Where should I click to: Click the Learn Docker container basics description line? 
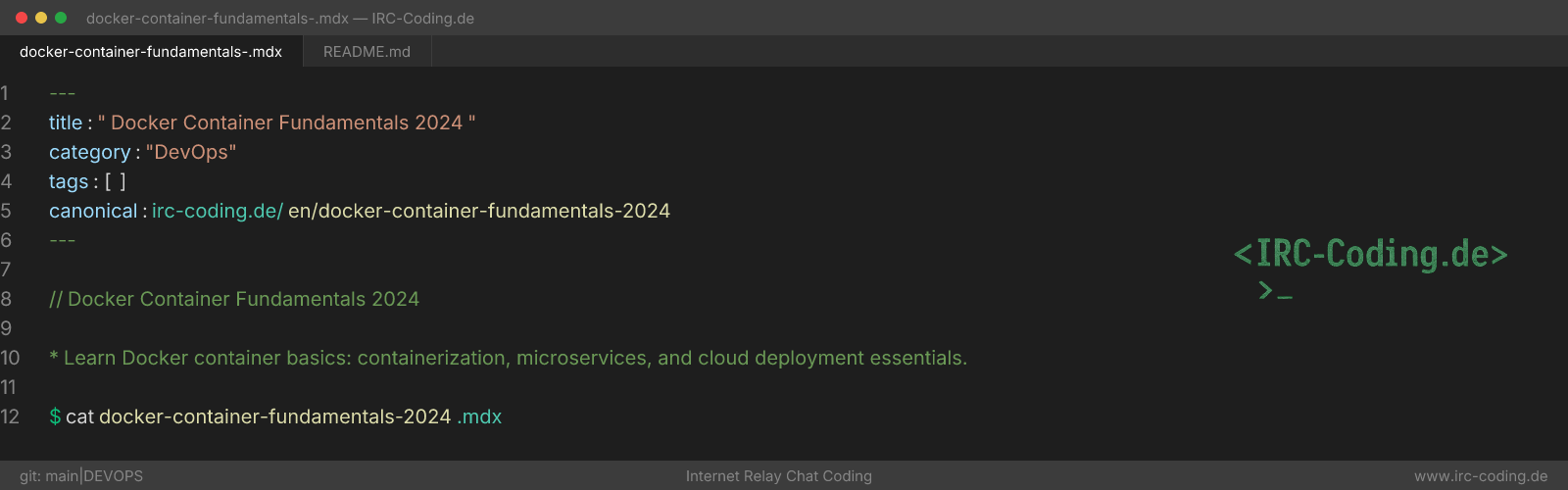pyautogui.click(x=509, y=358)
